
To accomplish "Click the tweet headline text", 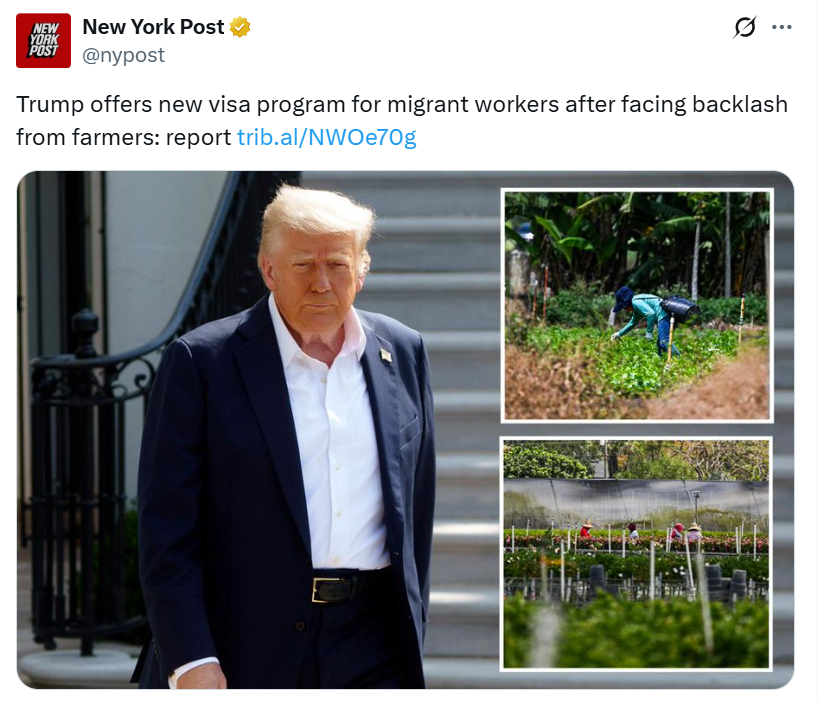I will click(402, 121).
